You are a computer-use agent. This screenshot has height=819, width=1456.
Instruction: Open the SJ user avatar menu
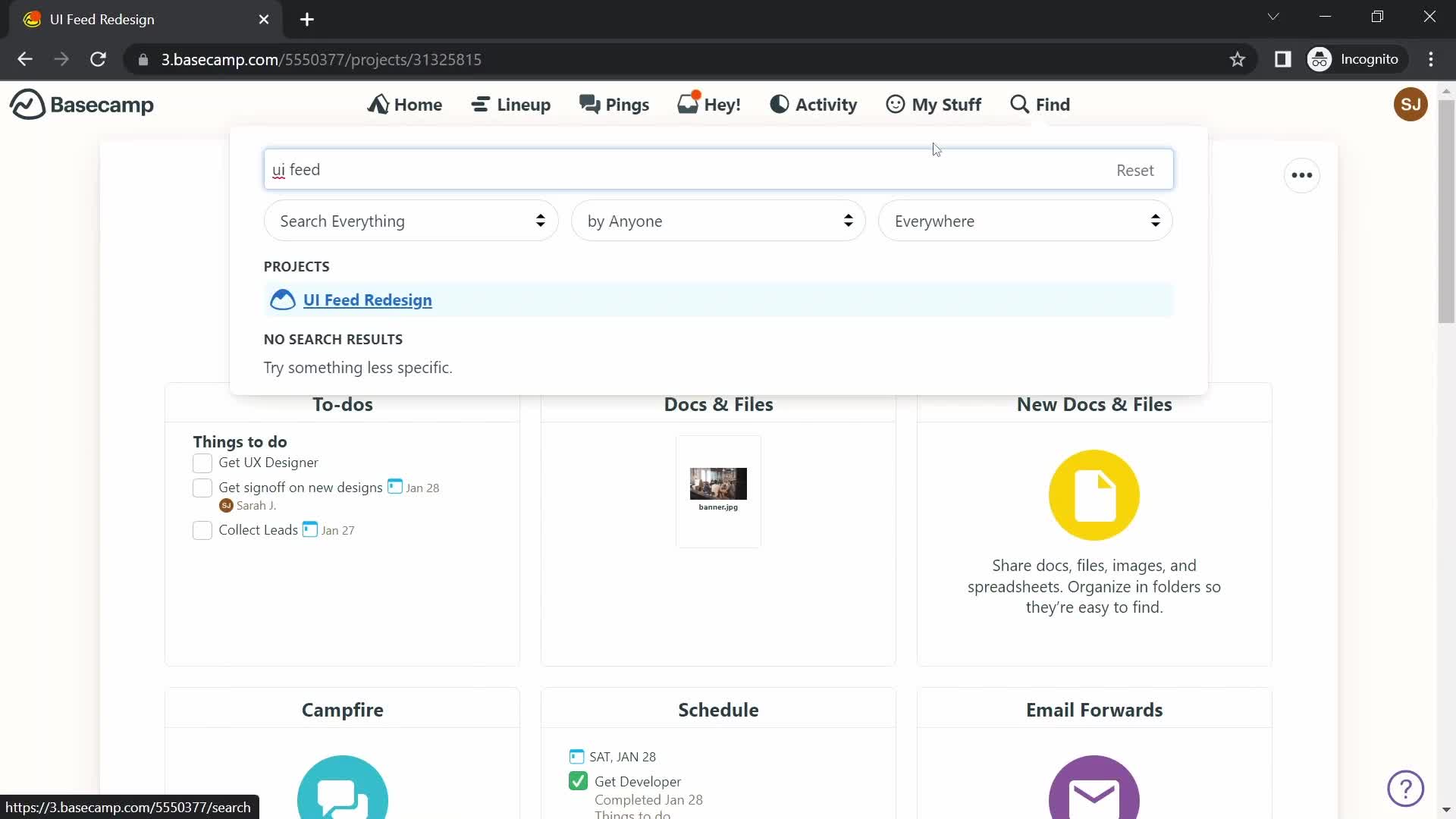click(x=1410, y=105)
